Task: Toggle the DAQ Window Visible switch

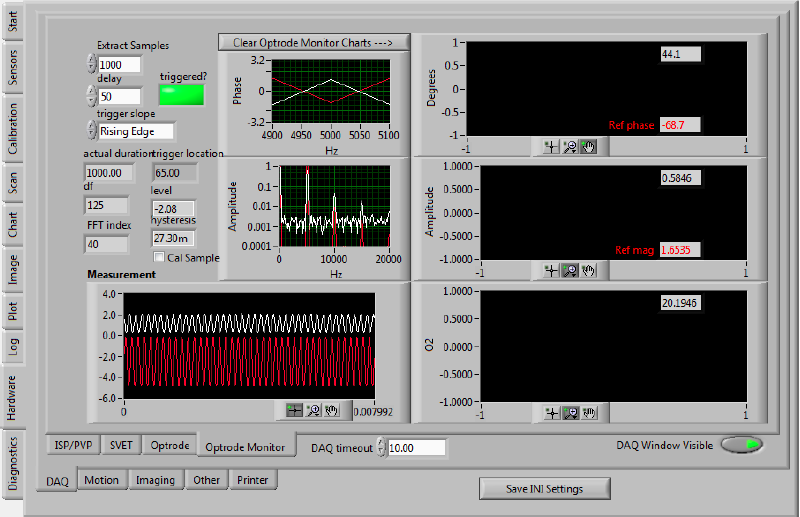Action: coord(742,445)
